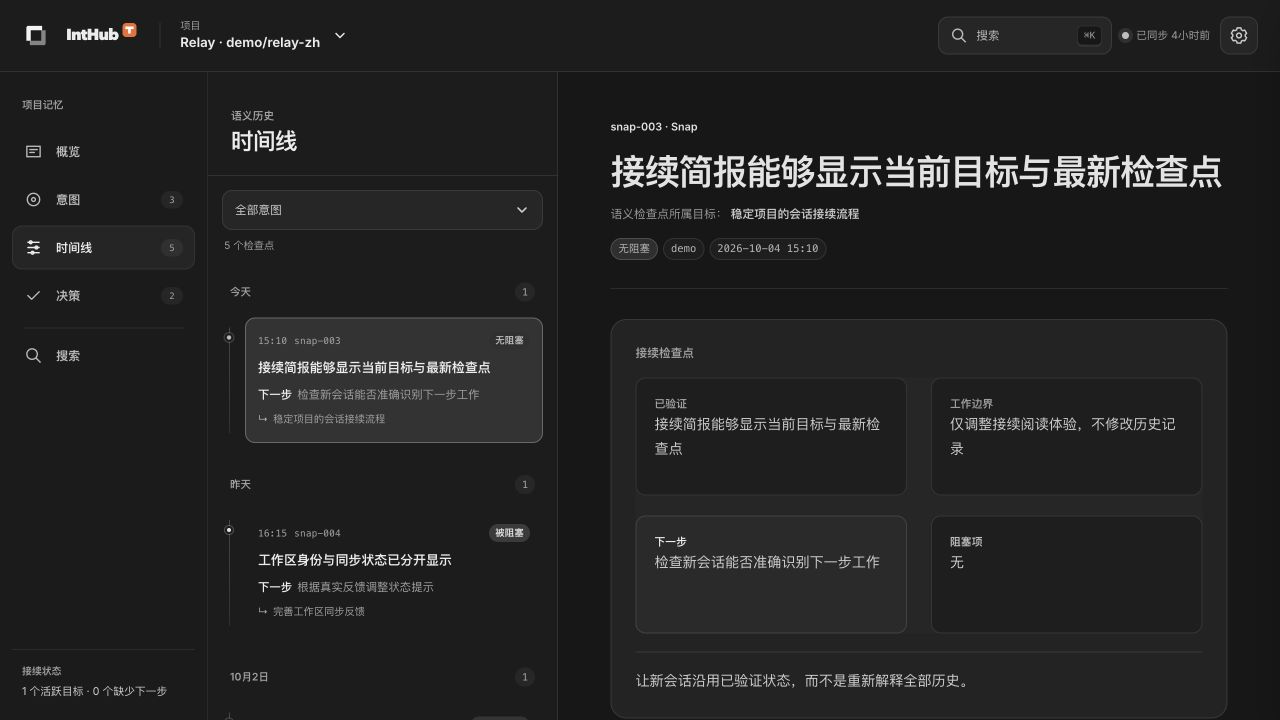This screenshot has height=720, width=1280.
Task: Click the IntHub logo icon
Action: click(x=36, y=35)
